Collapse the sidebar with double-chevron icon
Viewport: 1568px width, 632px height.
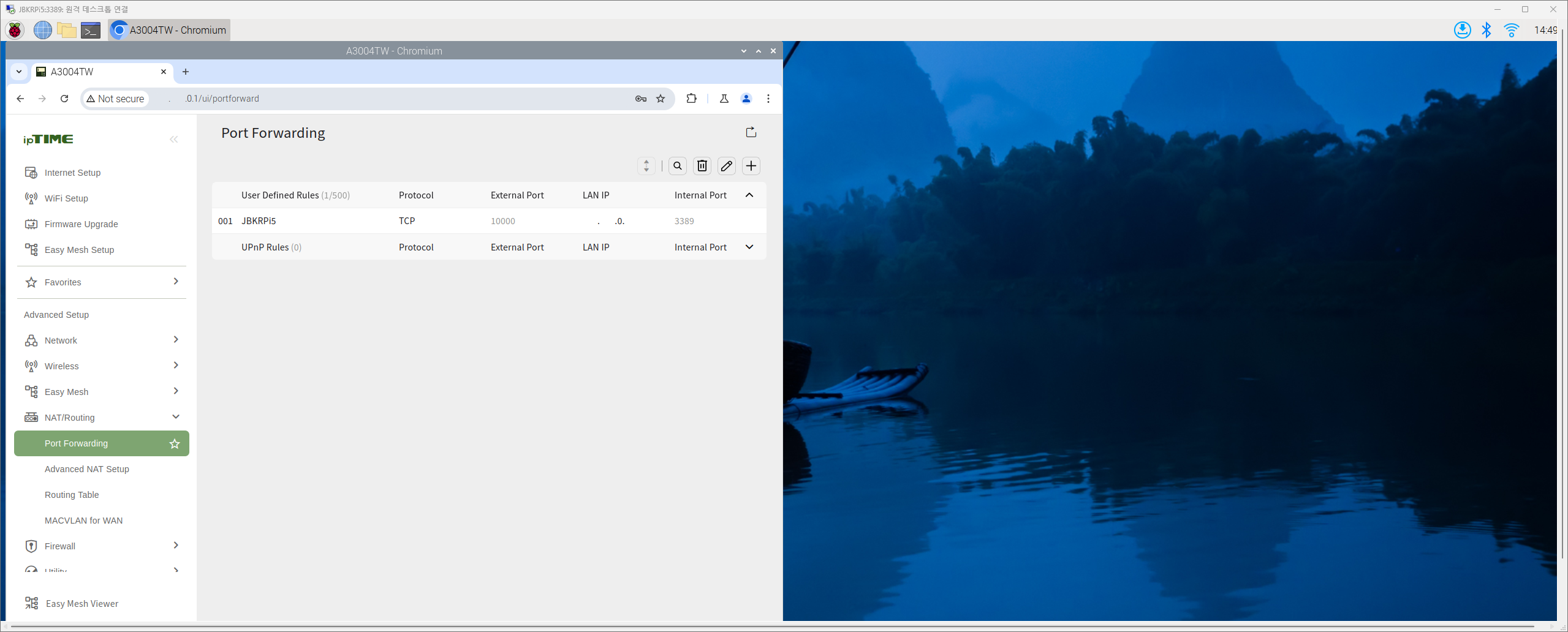point(174,140)
